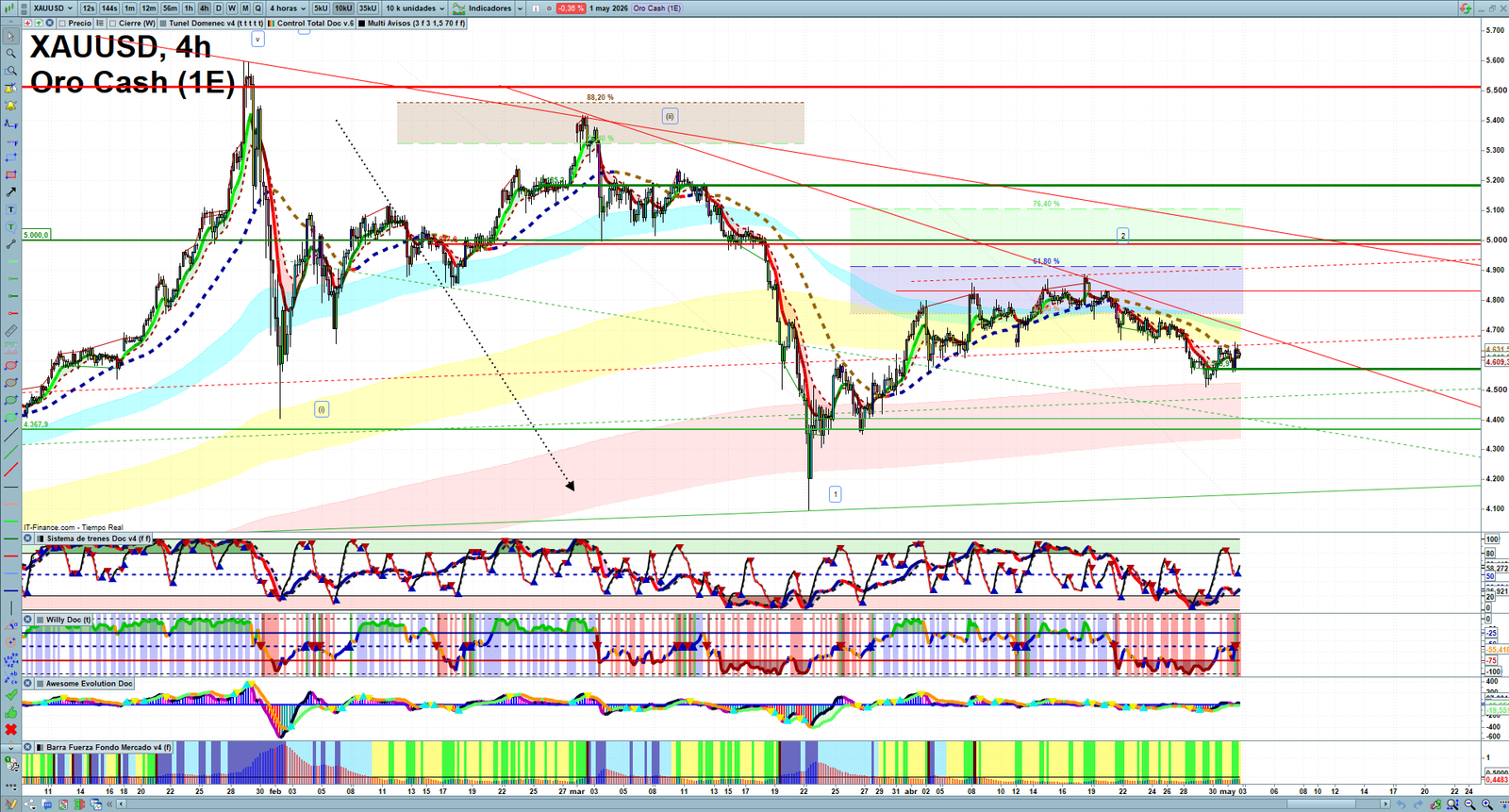Click wave label 1 marker at chart low
The width and height of the screenshot is (1509, 812).
click(x=835, y=494)
